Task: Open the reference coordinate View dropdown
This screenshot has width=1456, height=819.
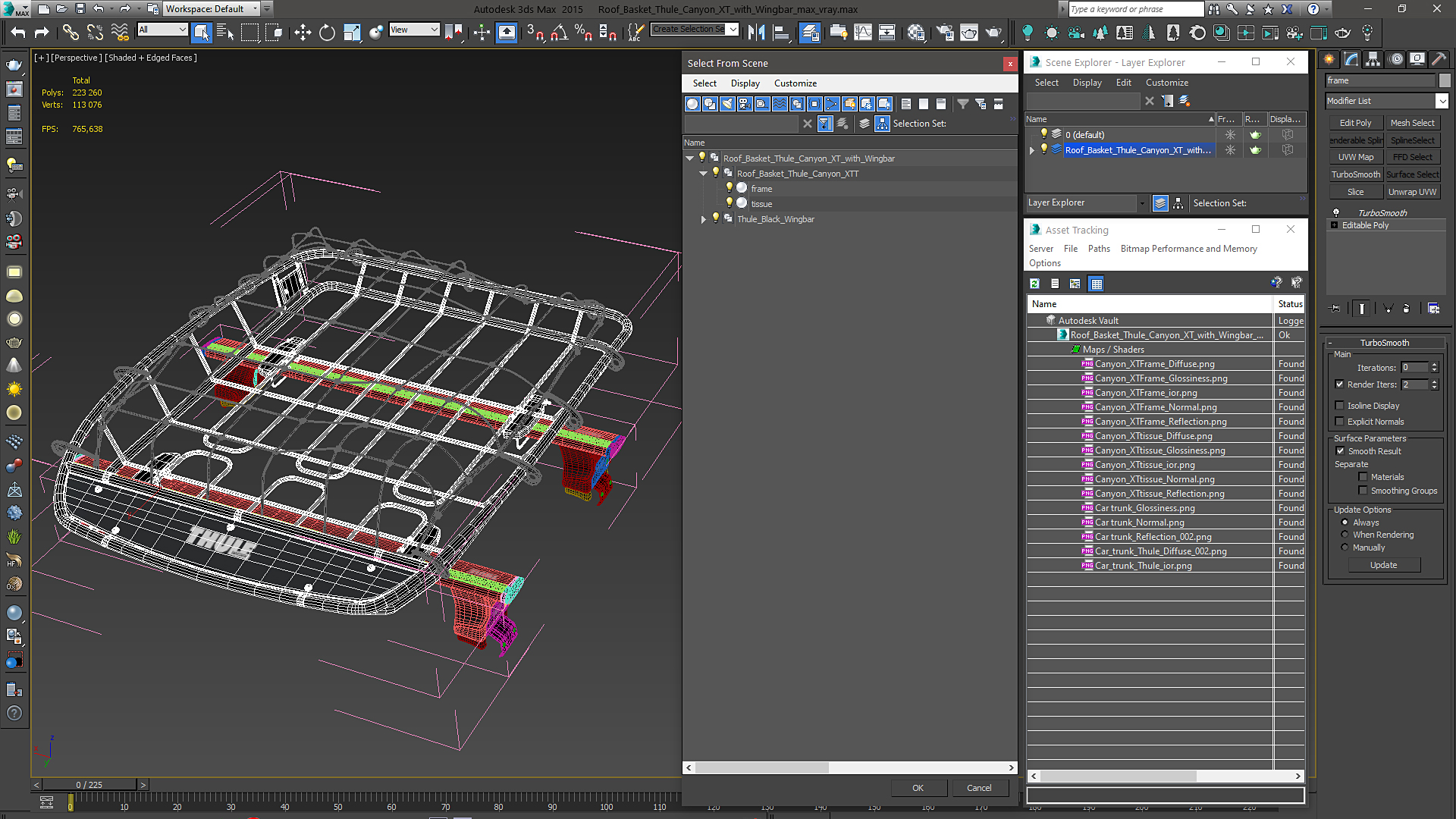Action: tap(414, 30)
